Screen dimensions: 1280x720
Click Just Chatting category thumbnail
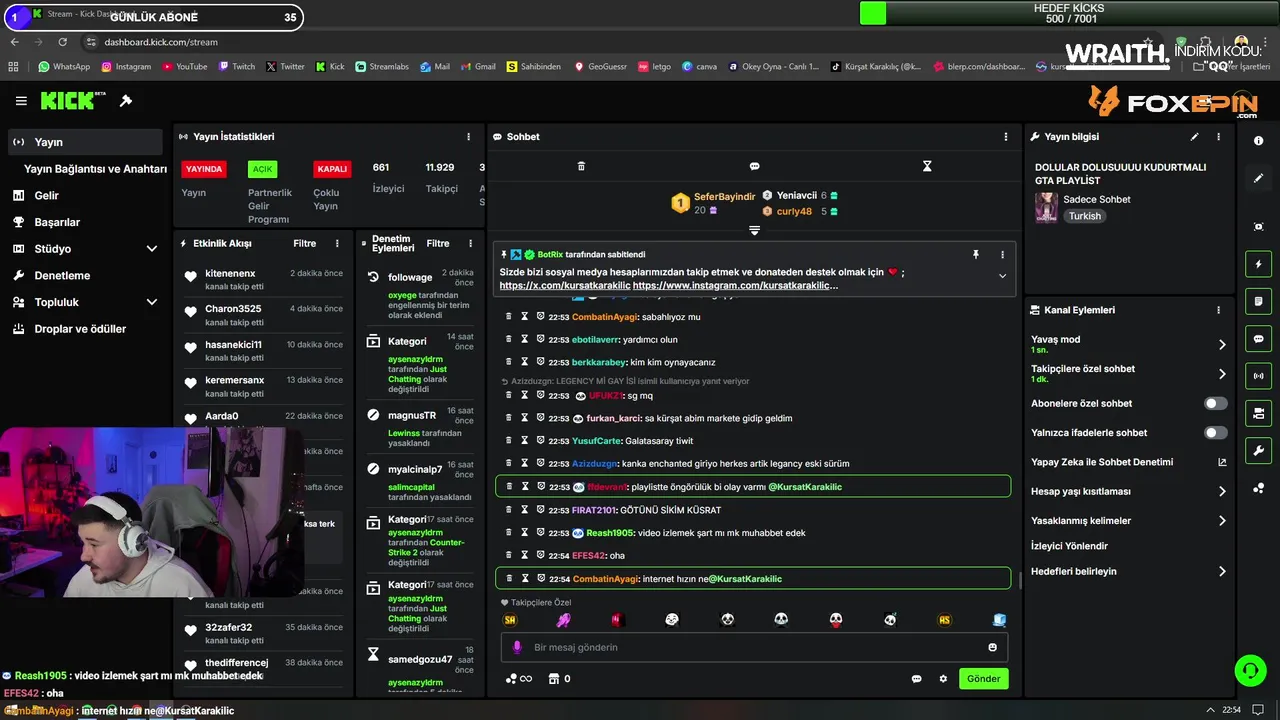click(x=1046, y=207)
